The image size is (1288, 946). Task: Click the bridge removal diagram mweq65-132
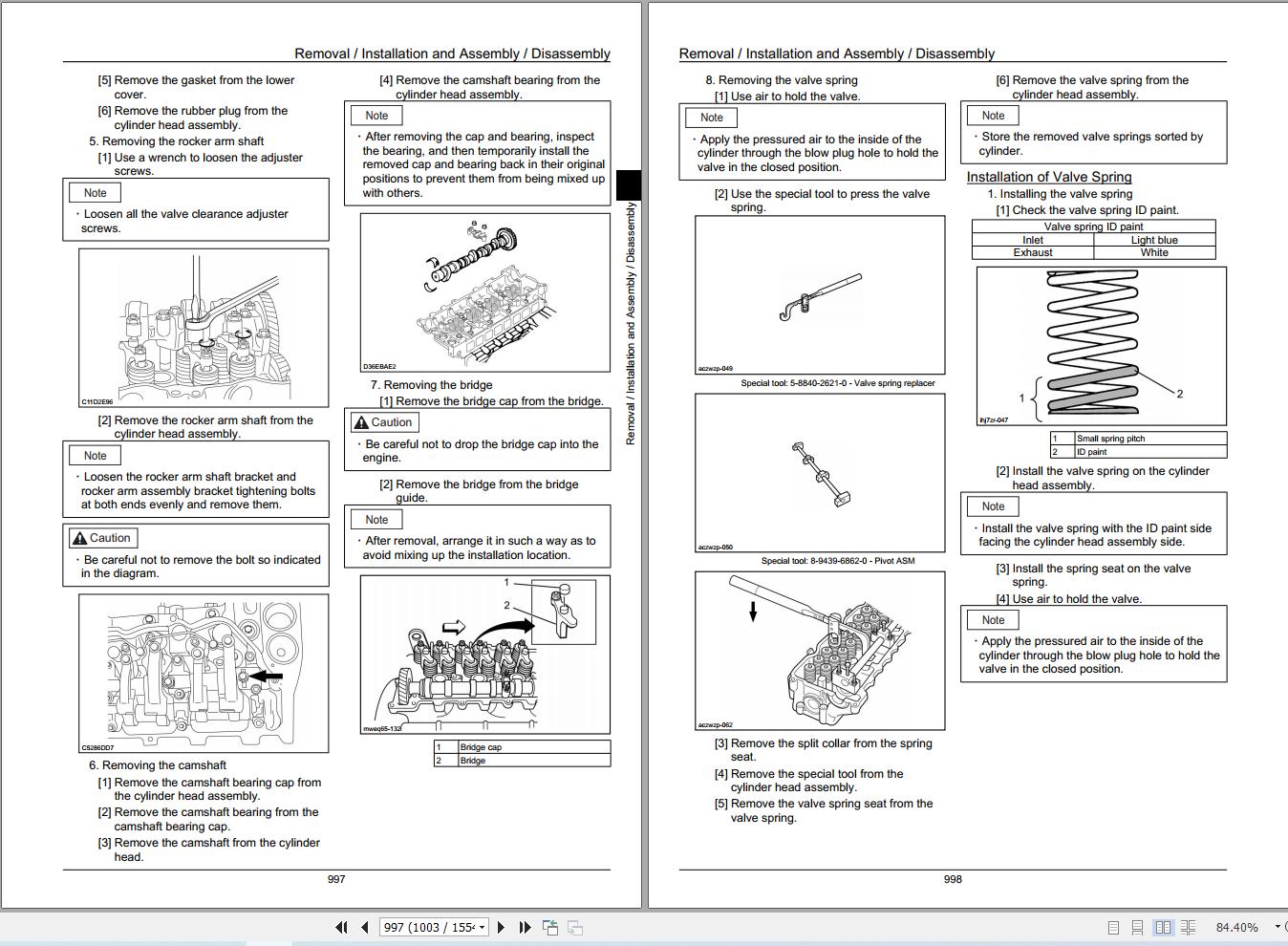484,655
